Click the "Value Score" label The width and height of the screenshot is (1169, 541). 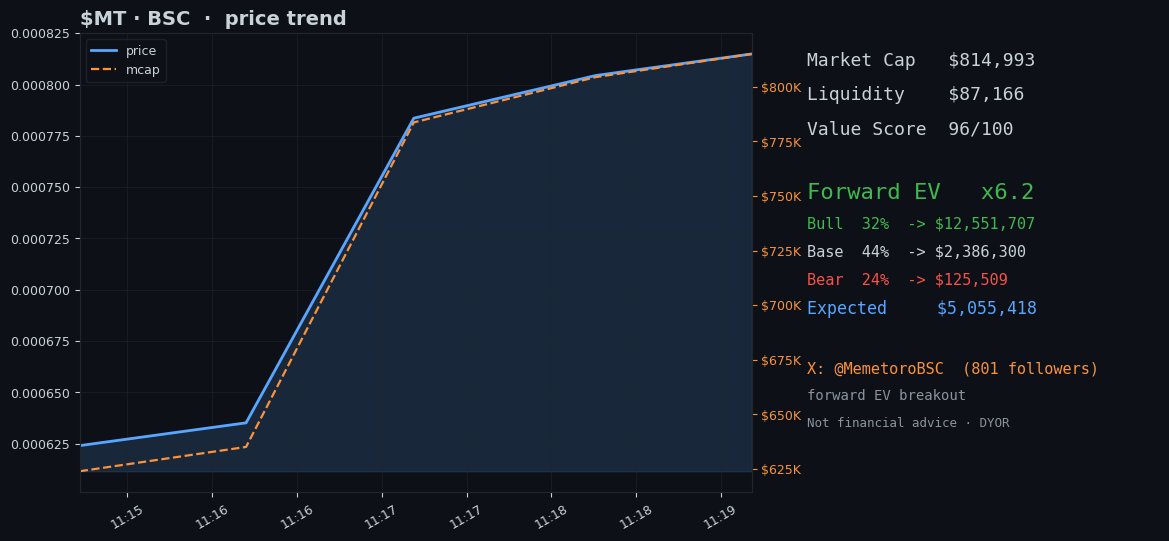coord(866,129)
